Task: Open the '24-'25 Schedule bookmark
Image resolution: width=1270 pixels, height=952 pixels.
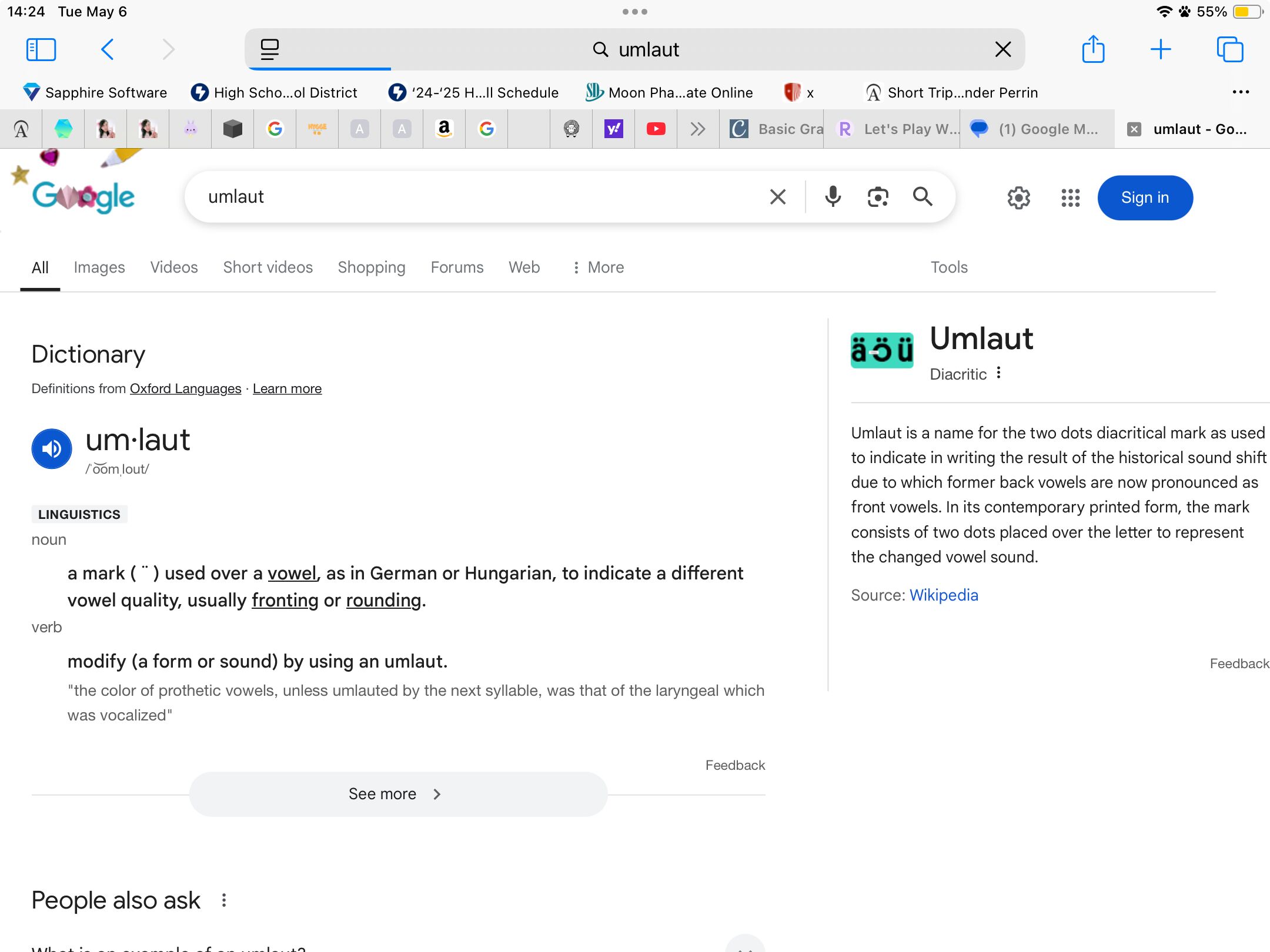Action: (x=473, y=92)
